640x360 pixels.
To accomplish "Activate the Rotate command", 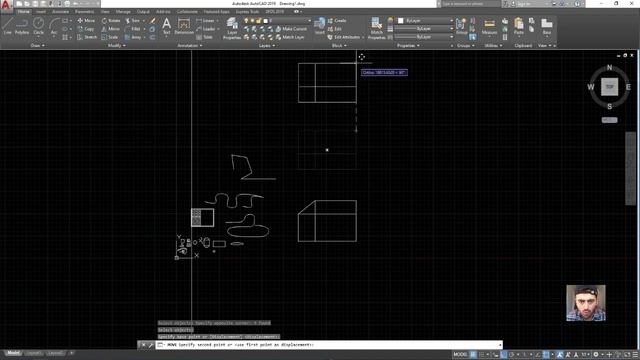I will [x=111, y=20].
